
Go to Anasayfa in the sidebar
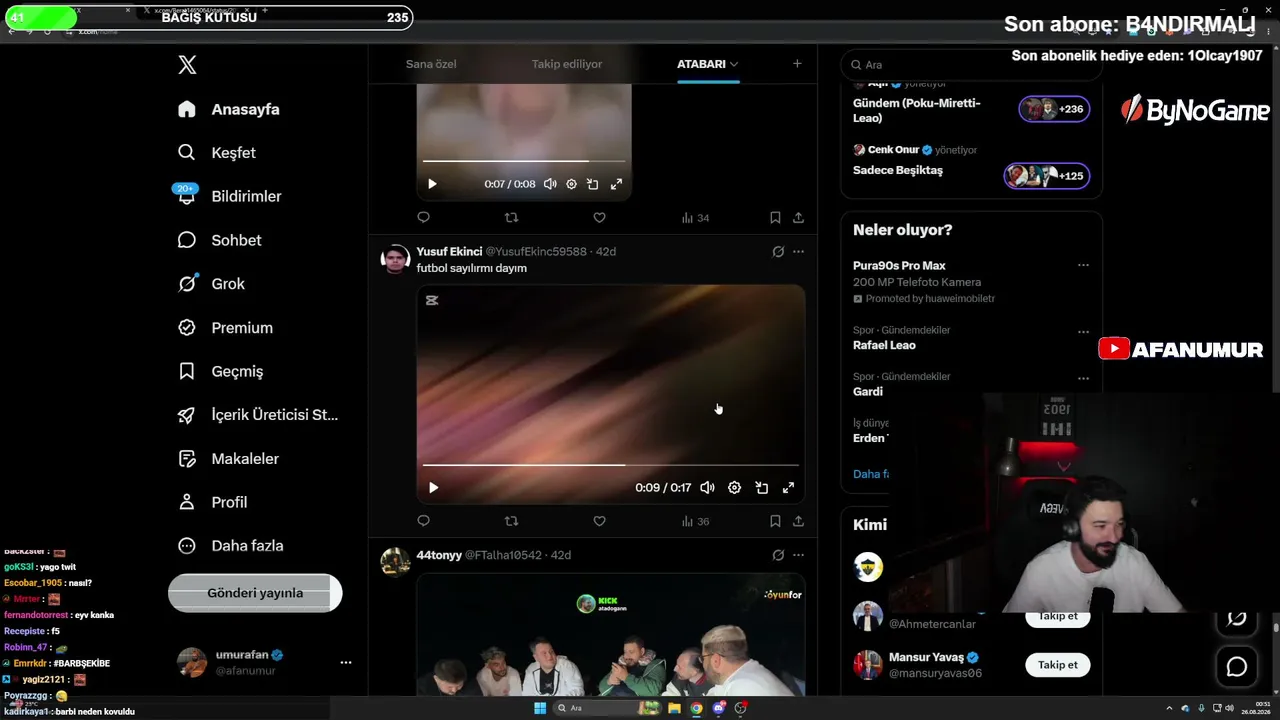pyautogui.click(x=229, y=109)
